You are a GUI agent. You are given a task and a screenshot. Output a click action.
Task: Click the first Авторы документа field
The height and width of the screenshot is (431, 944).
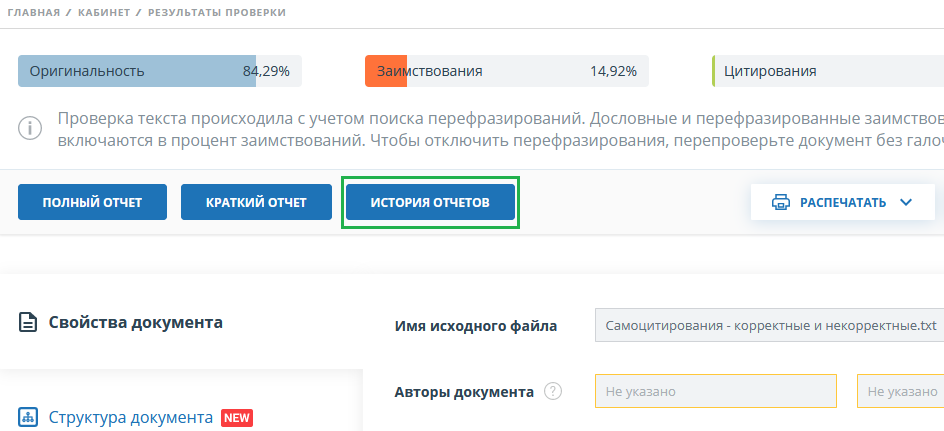tap(716, 392)
